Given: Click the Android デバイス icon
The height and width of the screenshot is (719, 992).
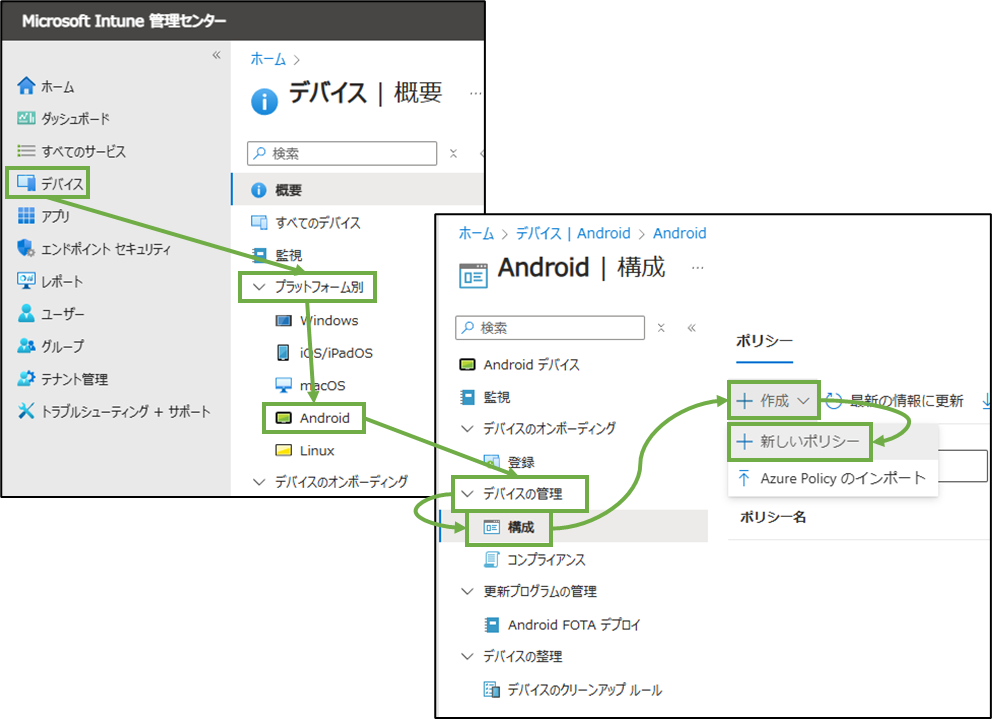Looking at the screenshot, I should pos(467,365).
